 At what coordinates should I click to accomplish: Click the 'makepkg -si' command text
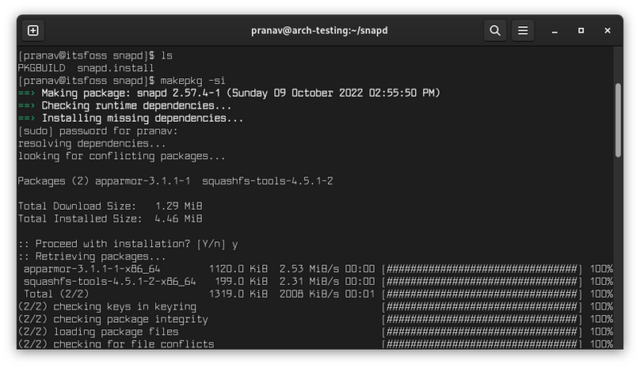192,81
